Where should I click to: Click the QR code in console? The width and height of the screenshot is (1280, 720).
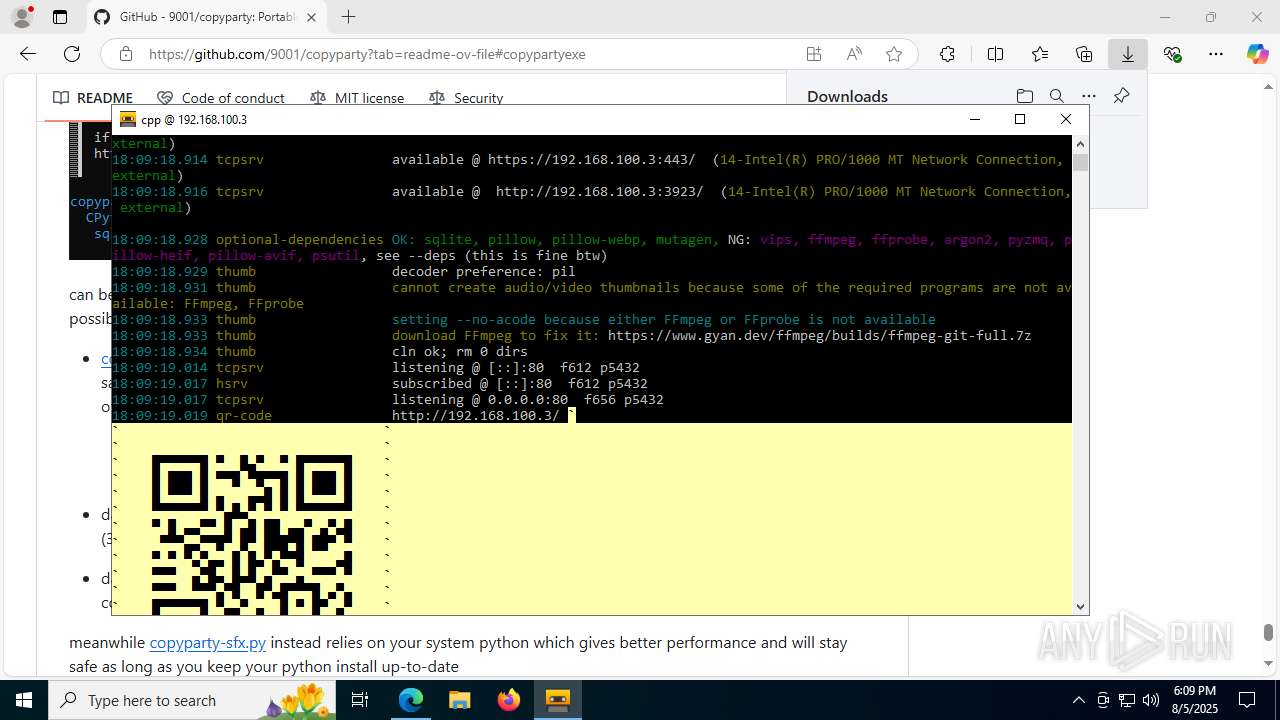point(251,535)
